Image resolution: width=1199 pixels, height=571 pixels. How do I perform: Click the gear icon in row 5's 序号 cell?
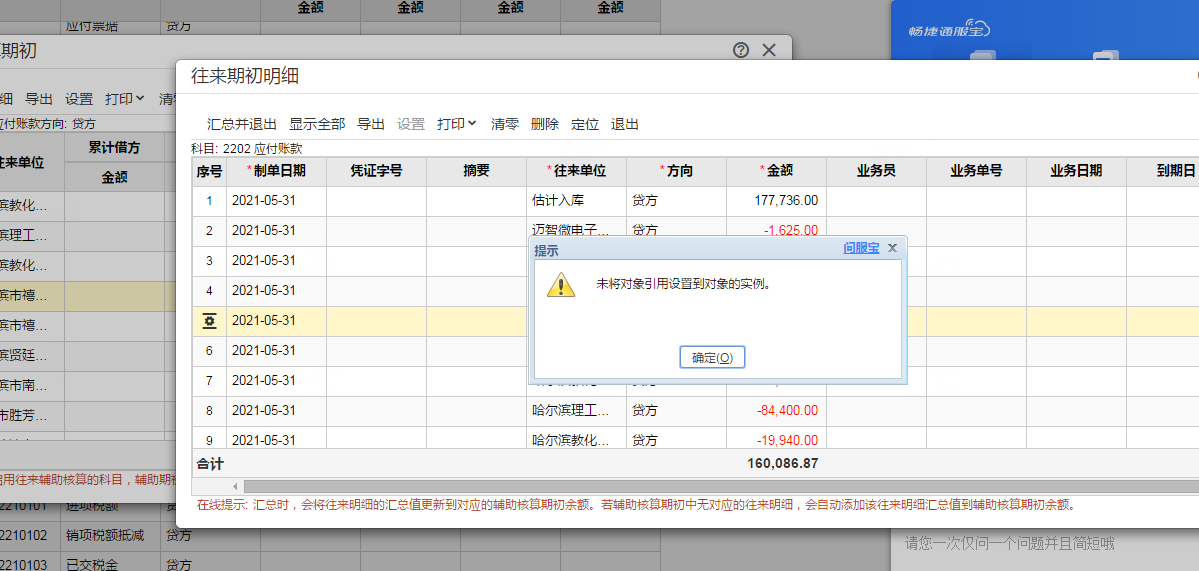[210, 322]
